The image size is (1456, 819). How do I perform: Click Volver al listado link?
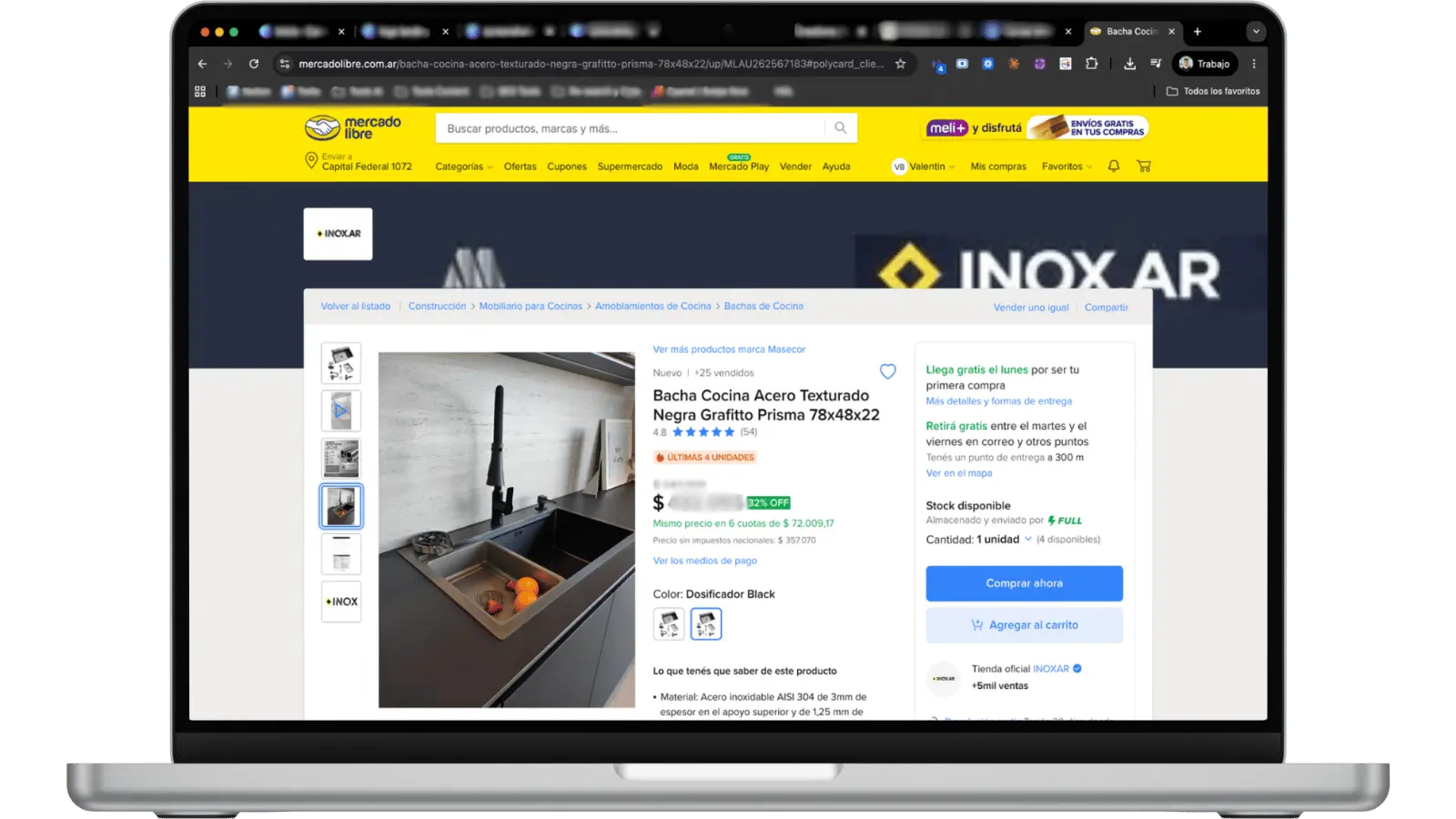[355, 307]
